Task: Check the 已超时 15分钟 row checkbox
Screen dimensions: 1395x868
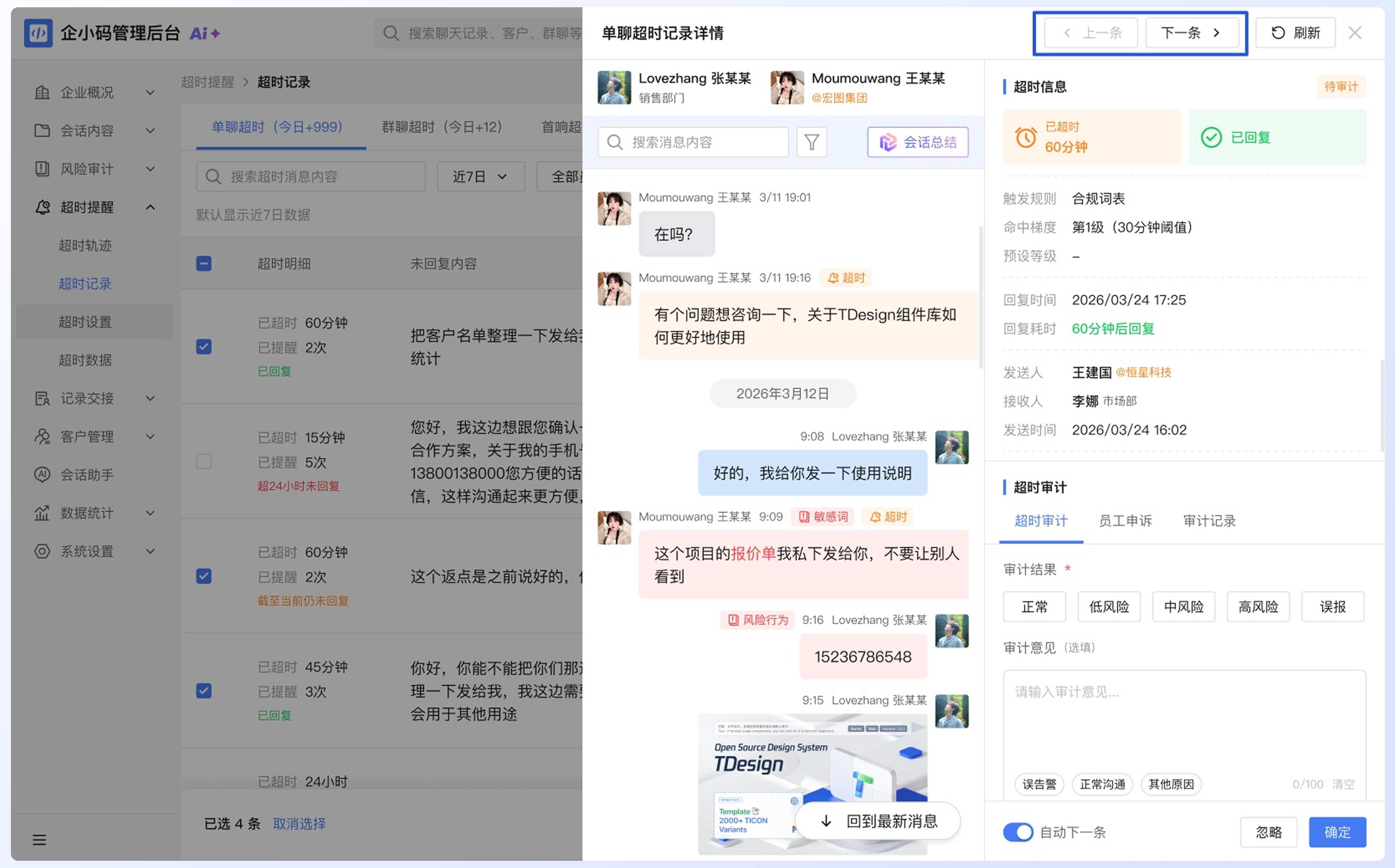Action: pyautogui.click(x=204, y=462)
